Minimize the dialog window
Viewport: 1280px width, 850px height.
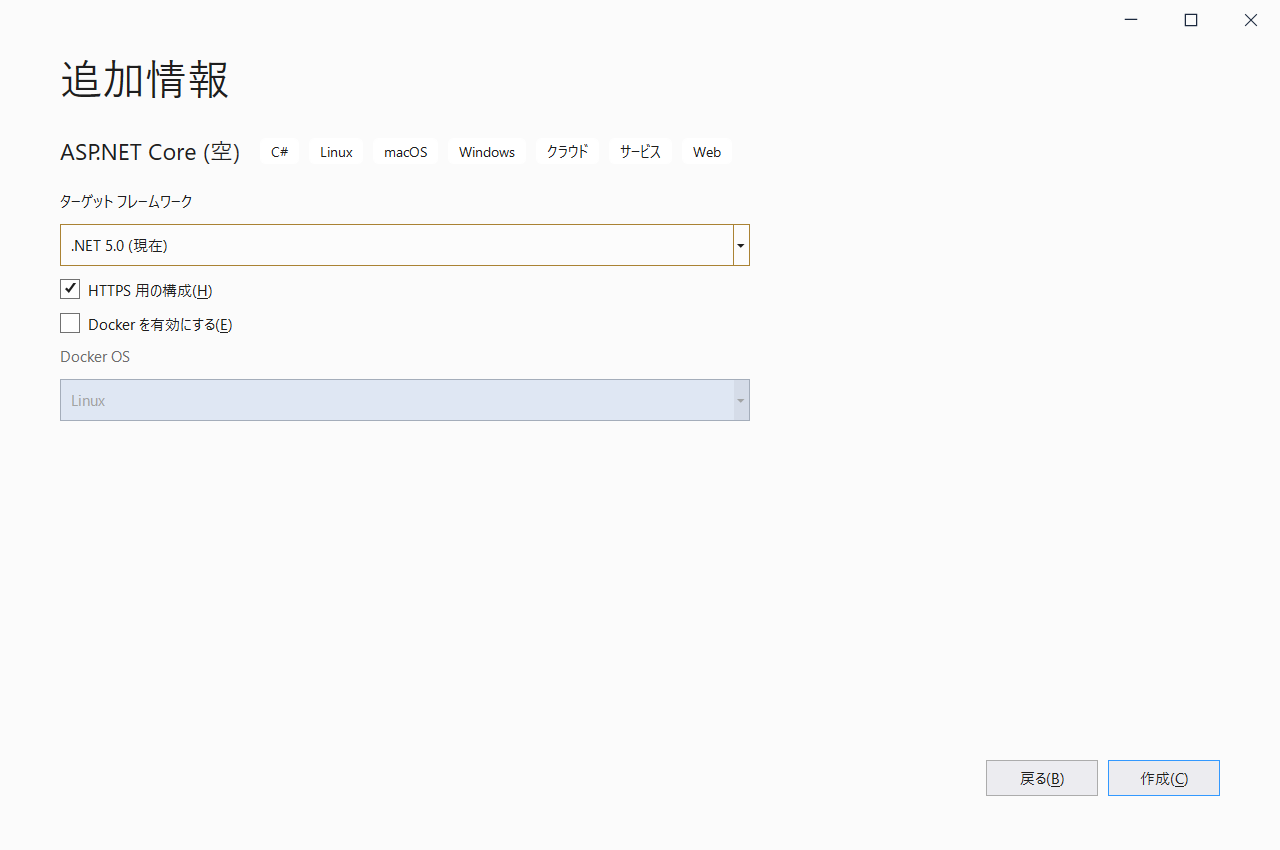[x=1131, y=20]
